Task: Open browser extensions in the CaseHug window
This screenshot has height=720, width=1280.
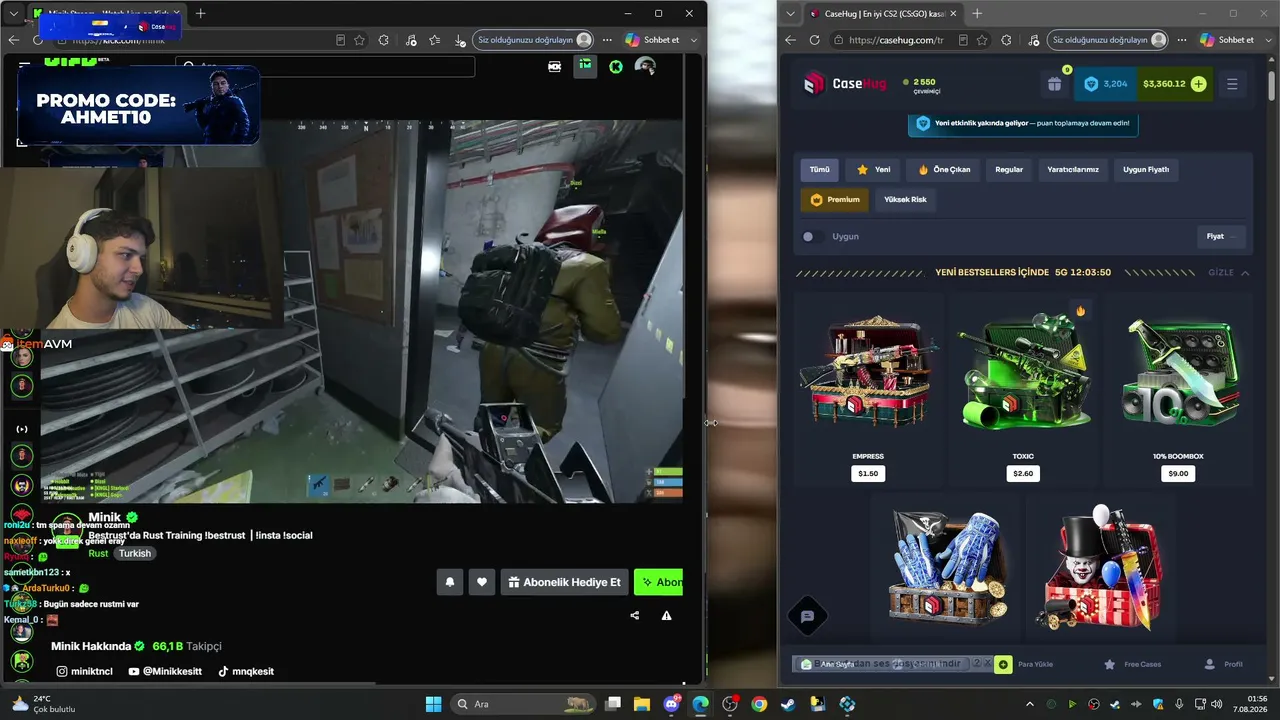Action: 1006,40
